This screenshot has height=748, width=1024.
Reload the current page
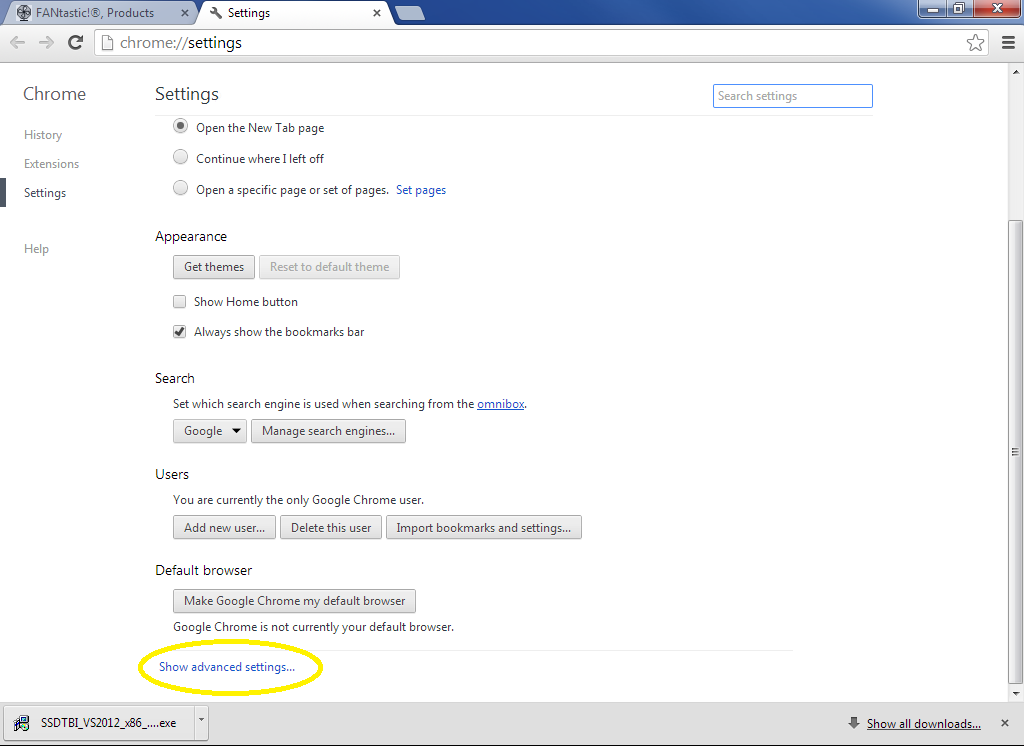click(x=76, y=42)
